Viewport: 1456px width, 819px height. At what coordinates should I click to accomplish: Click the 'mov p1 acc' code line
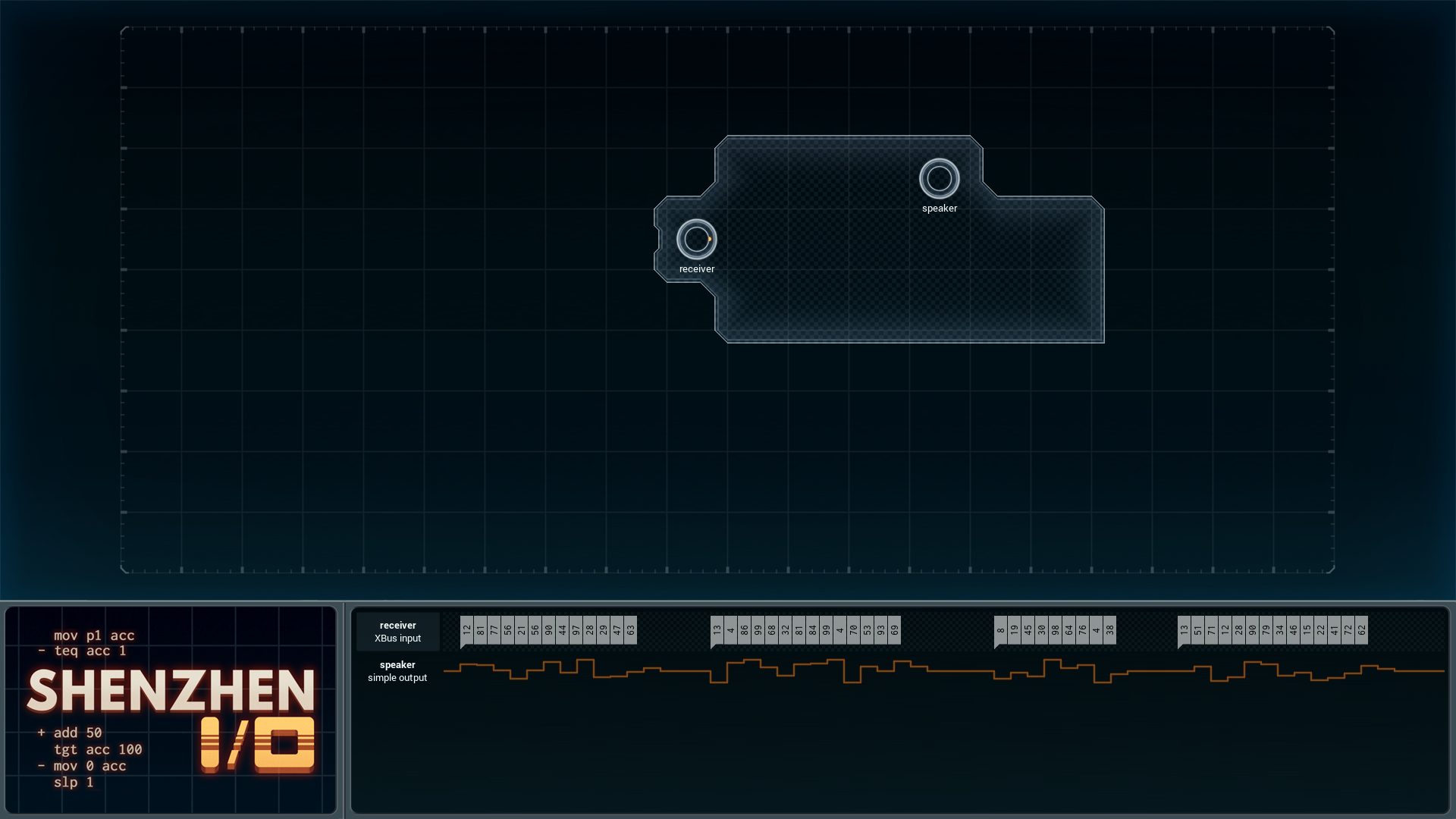point(94,635)
